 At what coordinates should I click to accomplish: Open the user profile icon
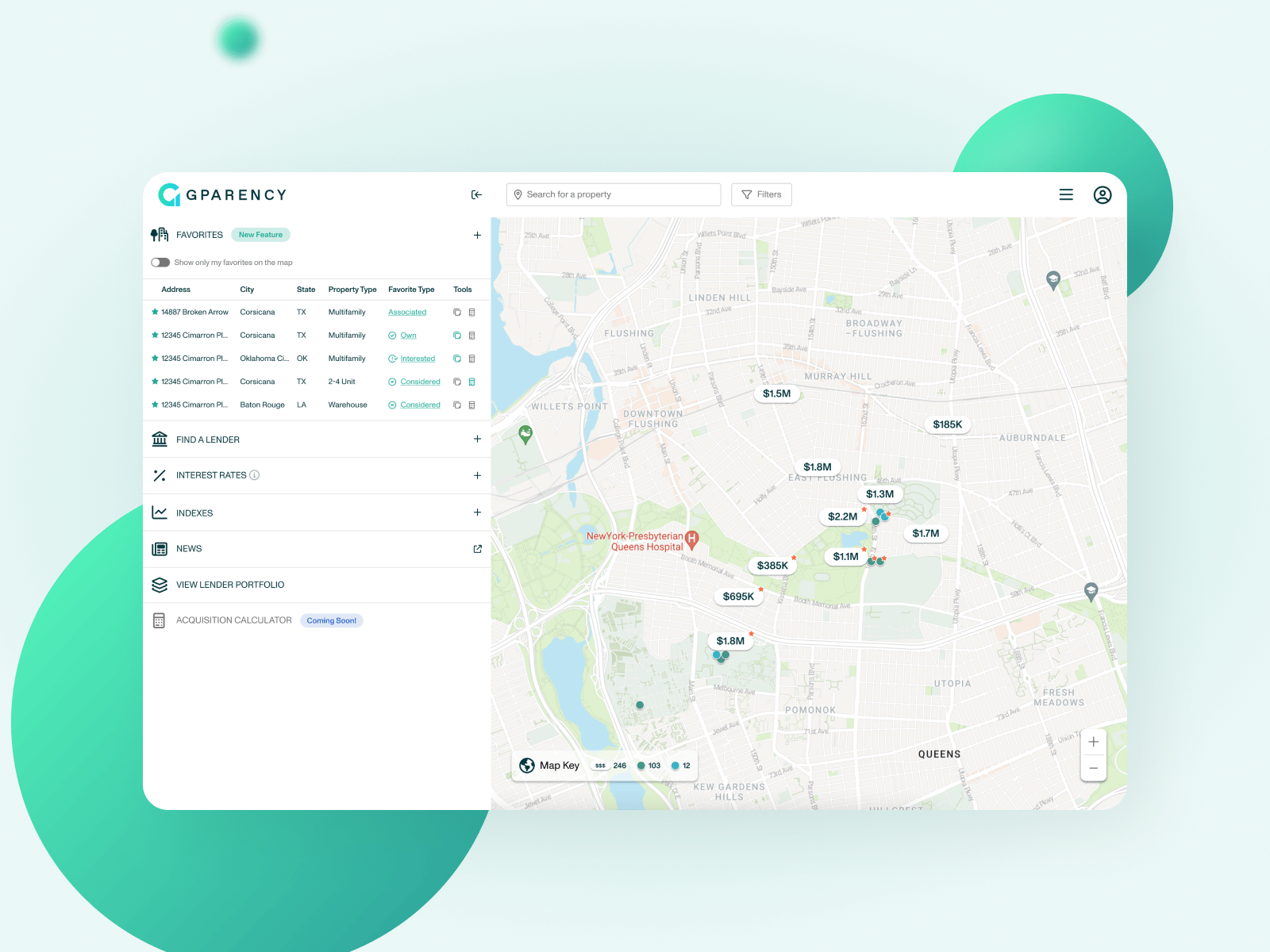[x=1102, y=195]
